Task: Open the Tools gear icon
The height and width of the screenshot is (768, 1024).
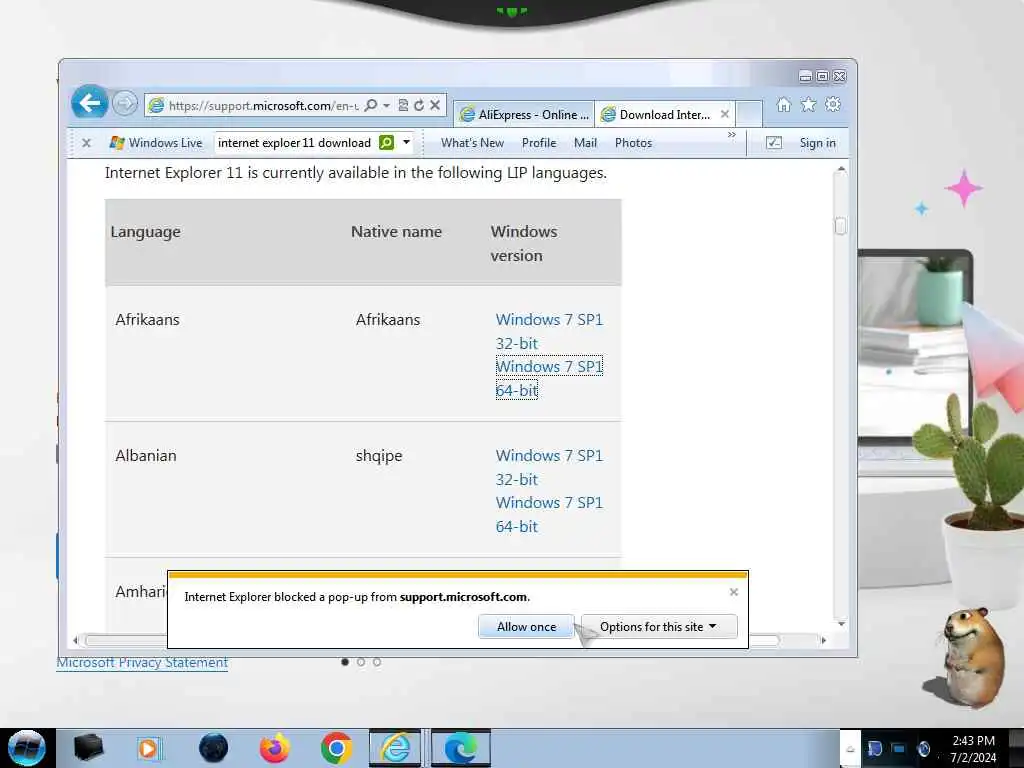Action: pos(833,104)
